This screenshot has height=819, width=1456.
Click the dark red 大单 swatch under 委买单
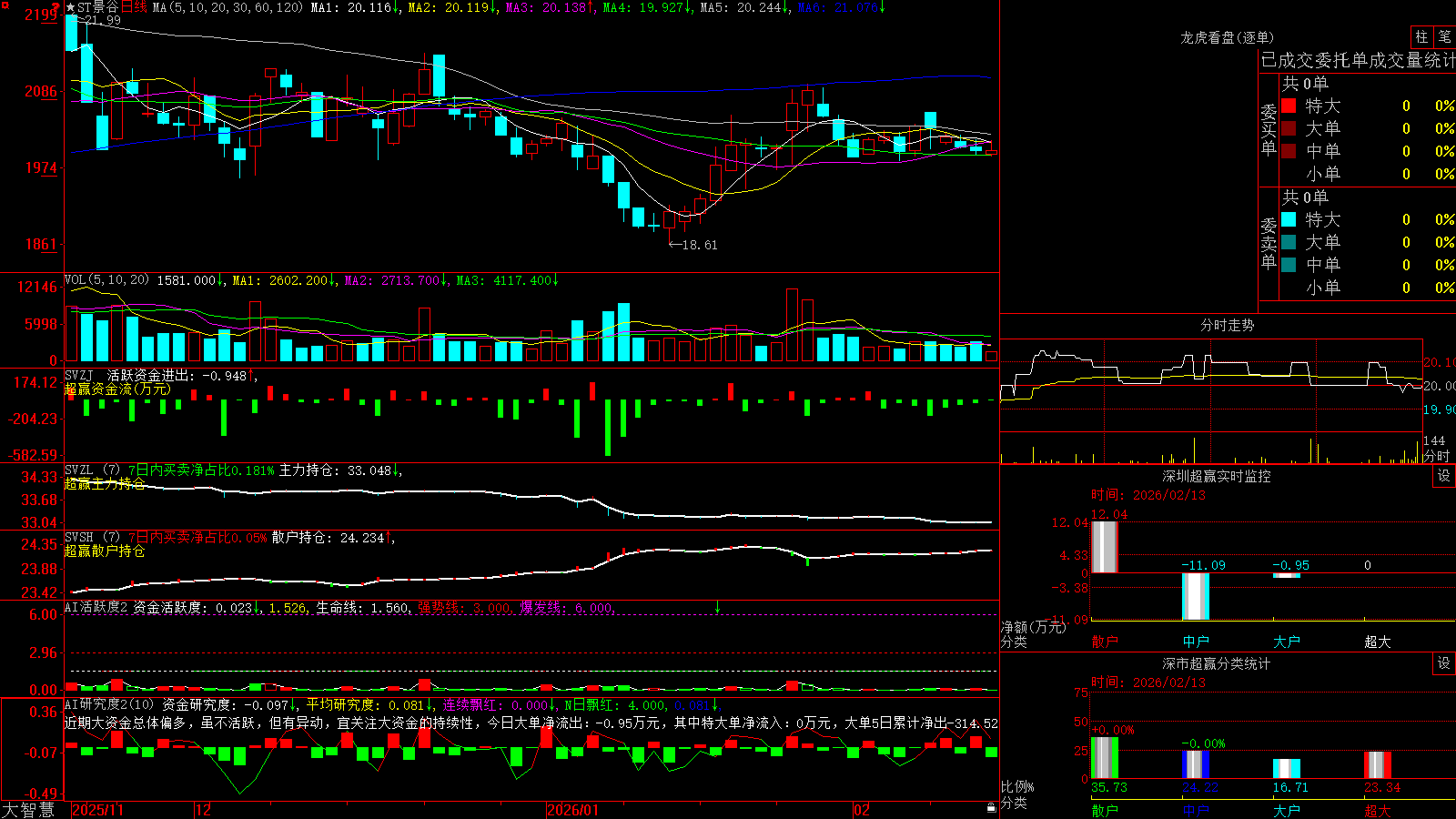[1289, 128]
